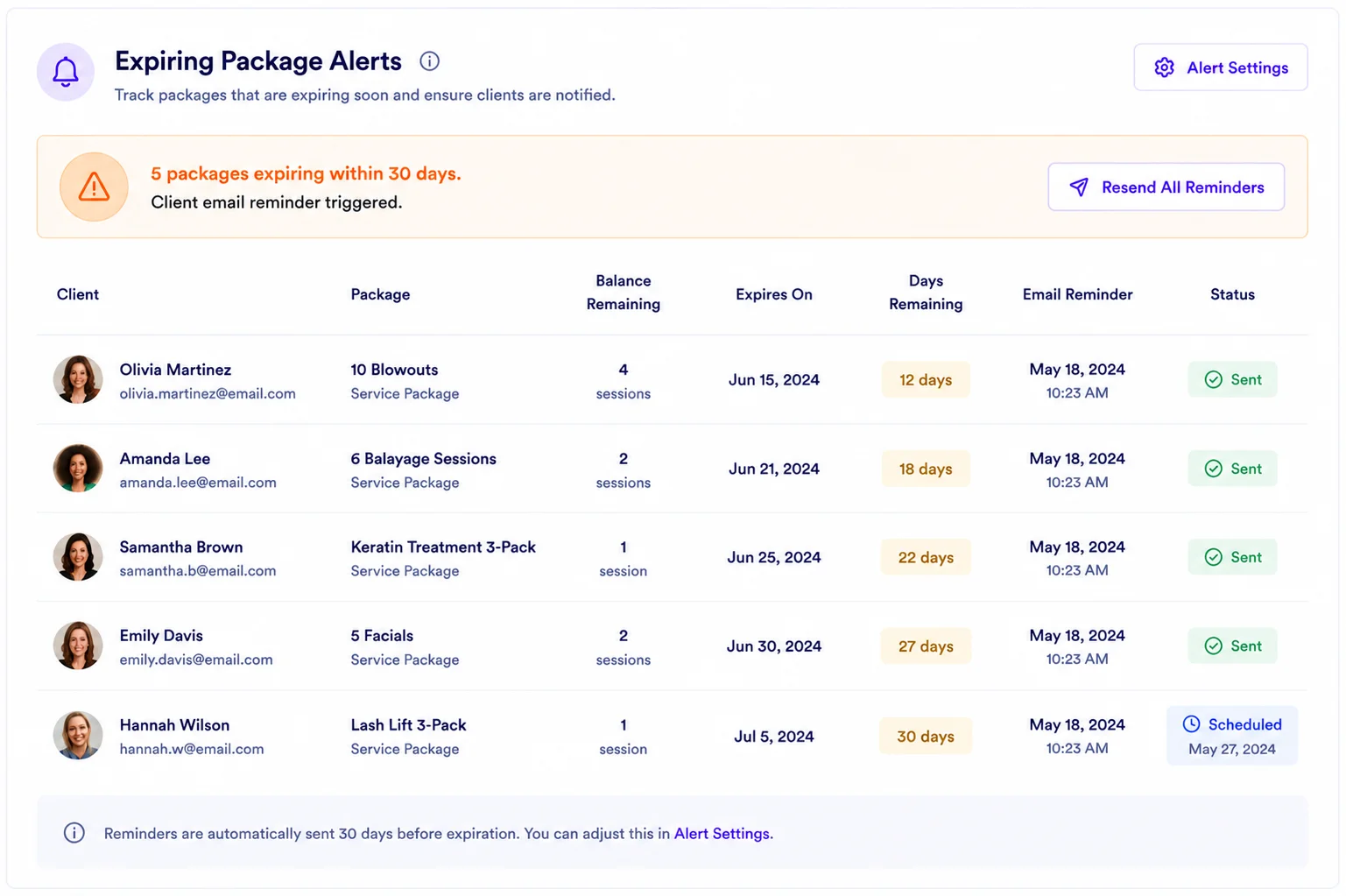Click the Sent check icon in Samantha Brown row
1346x896 pixels.
pos(1213,557)
